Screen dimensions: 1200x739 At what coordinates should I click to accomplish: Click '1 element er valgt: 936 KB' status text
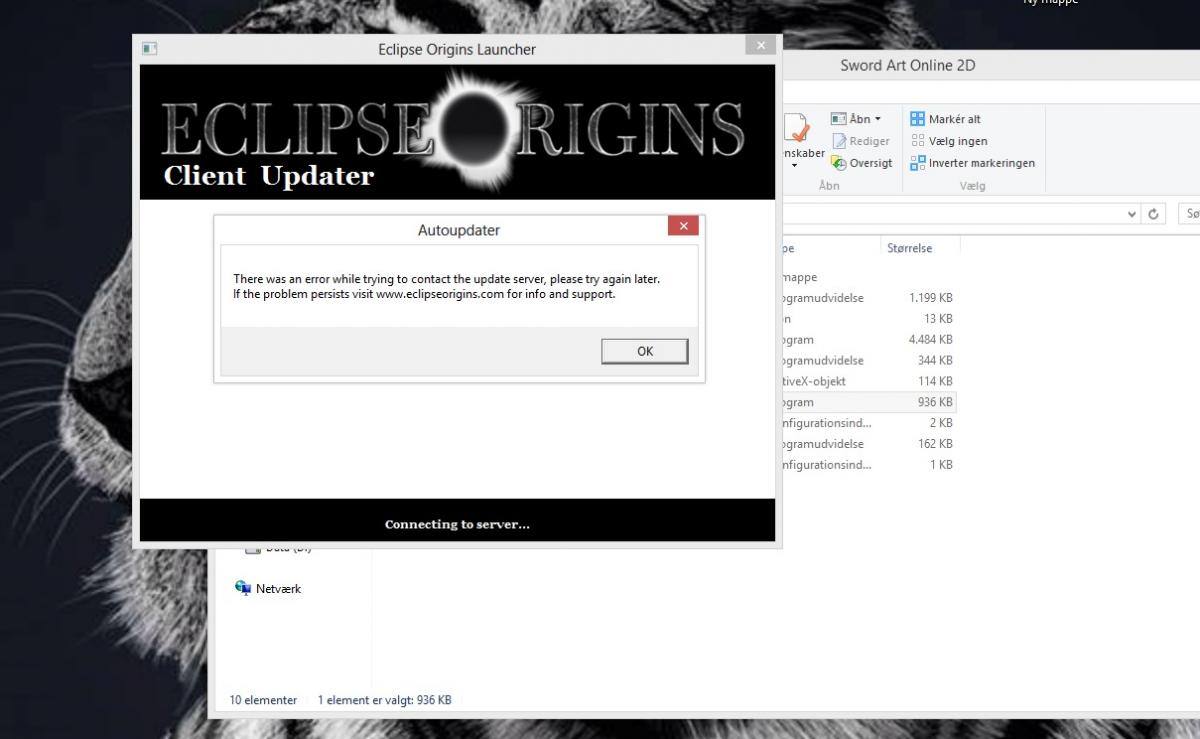pyautogui.click(x=384, y=700)
